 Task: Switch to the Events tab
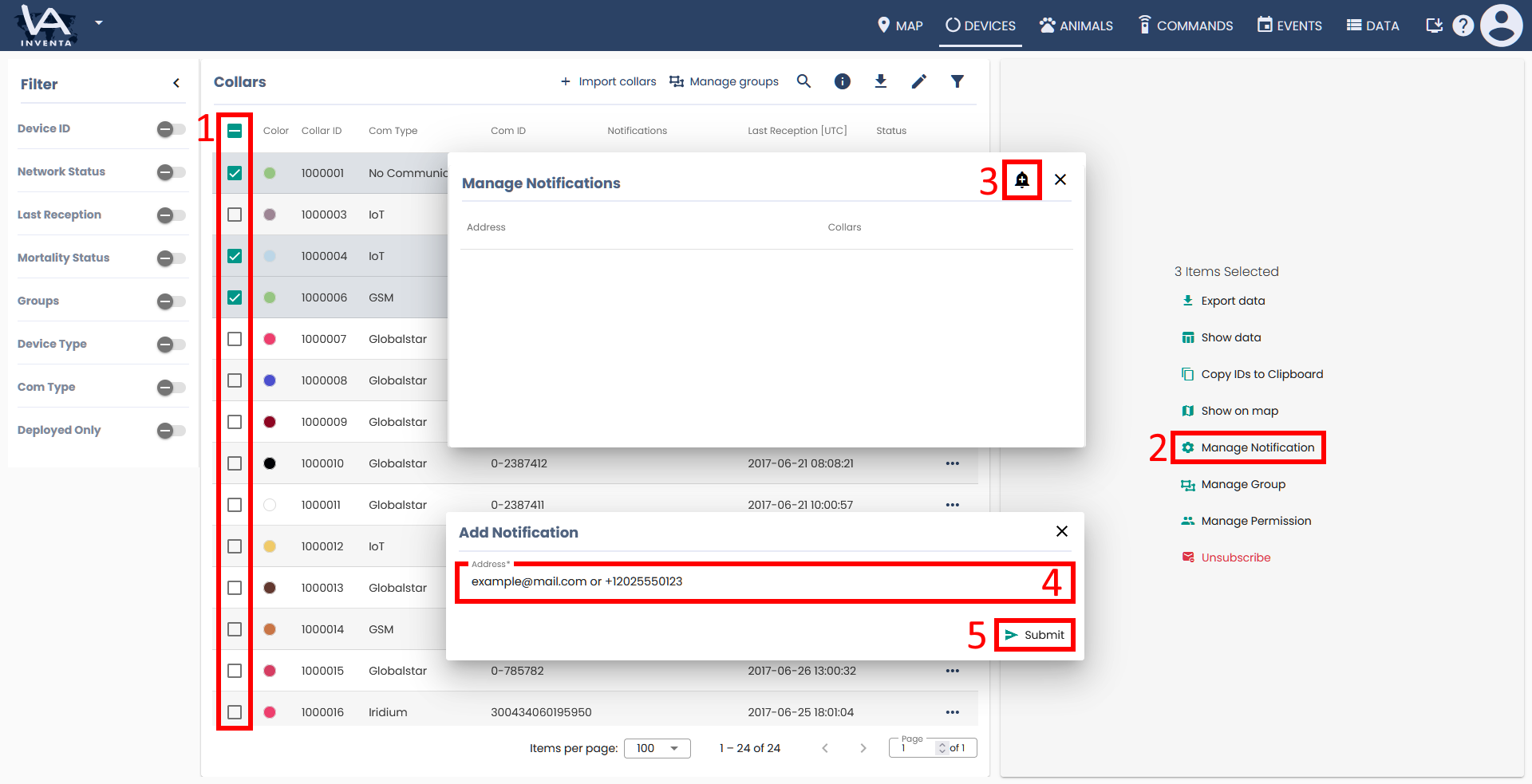tap(1289, 26)
